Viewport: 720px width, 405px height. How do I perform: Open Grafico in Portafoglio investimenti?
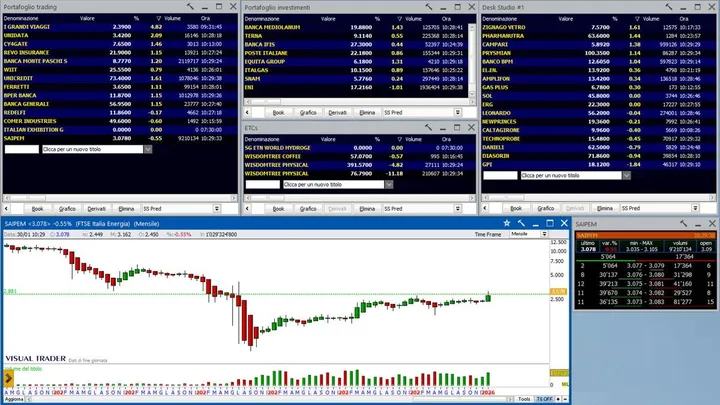[x=308, y=112]
